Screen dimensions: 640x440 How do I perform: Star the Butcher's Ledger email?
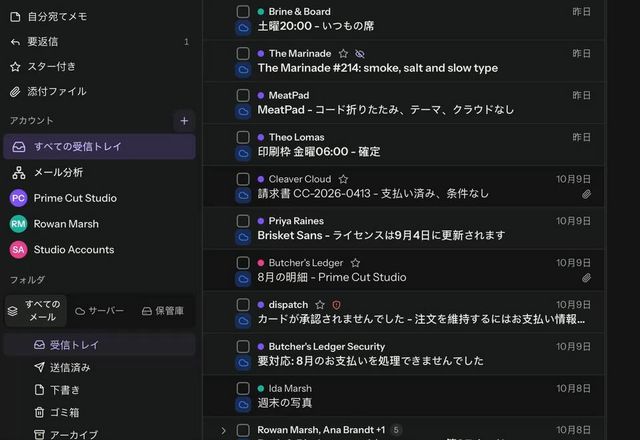point(356,263)
